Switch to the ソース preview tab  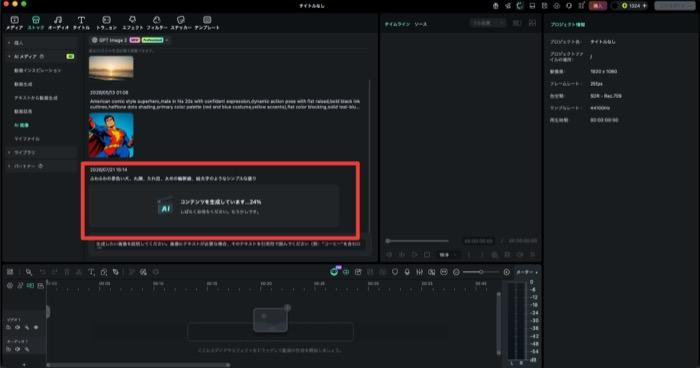(421, 24)
